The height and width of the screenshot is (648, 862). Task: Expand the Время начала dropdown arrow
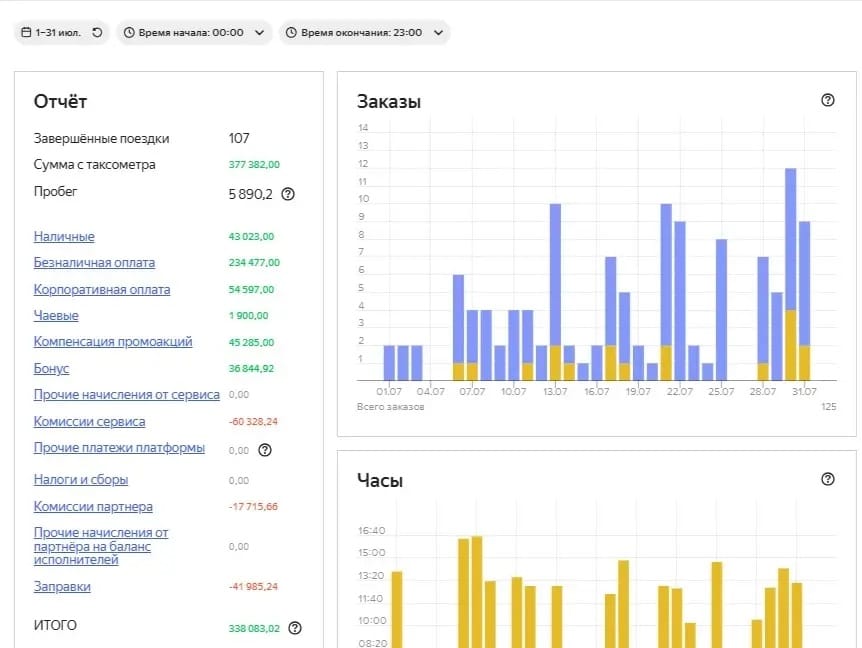coord(259,32)
